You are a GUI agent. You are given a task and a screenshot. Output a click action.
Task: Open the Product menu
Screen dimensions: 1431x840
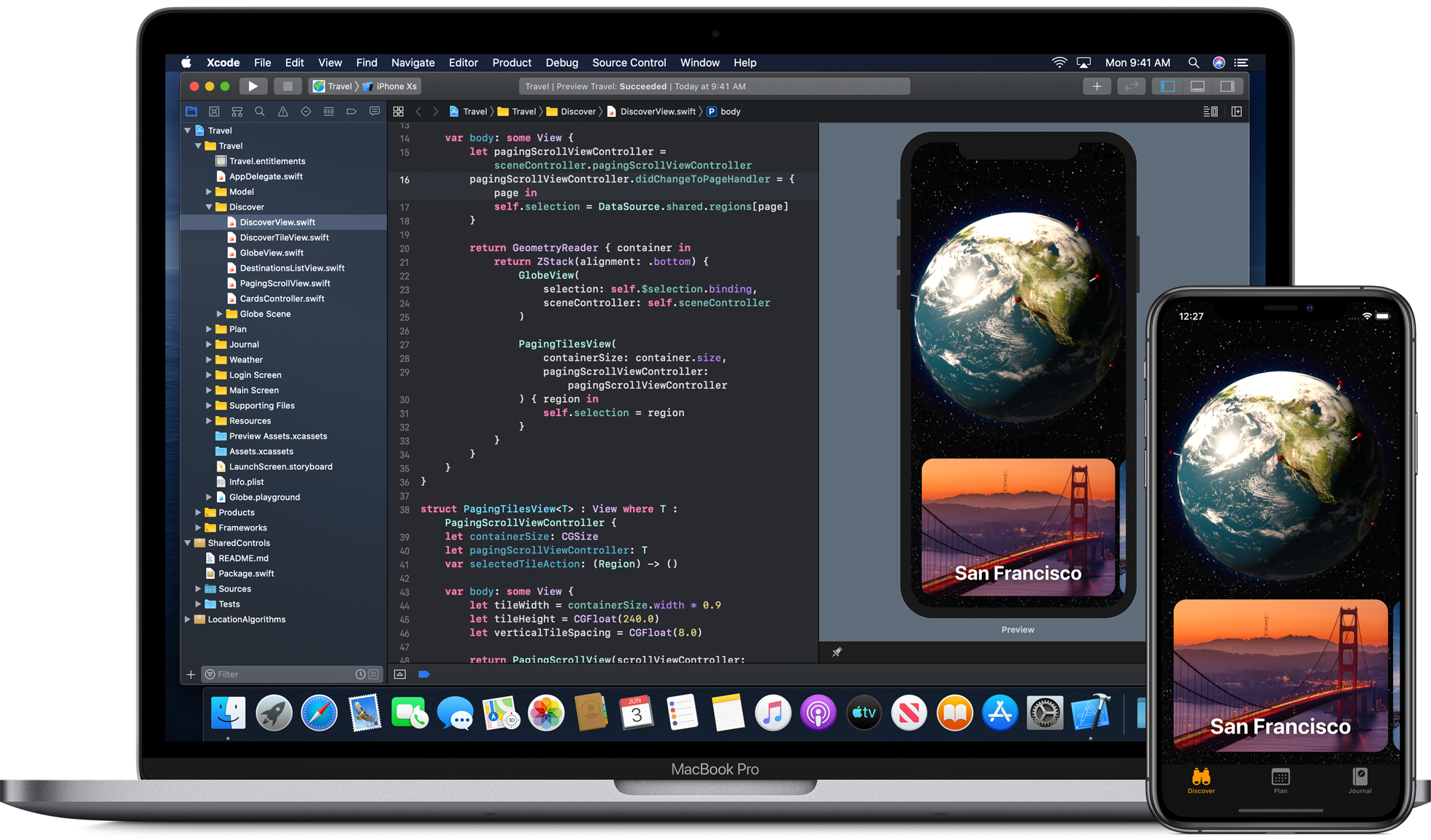coord(512,63)
